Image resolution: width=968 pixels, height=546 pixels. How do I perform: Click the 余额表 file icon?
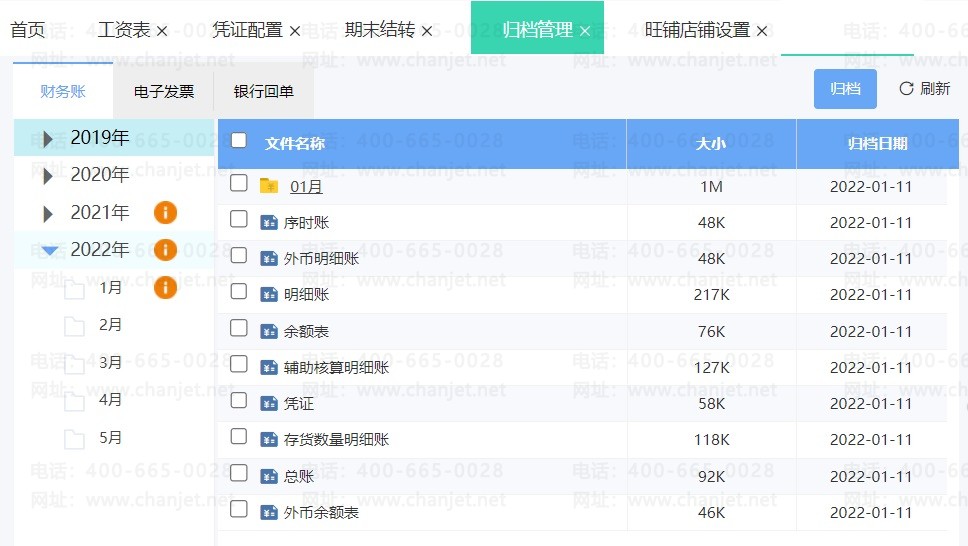[x=269, y=332]
